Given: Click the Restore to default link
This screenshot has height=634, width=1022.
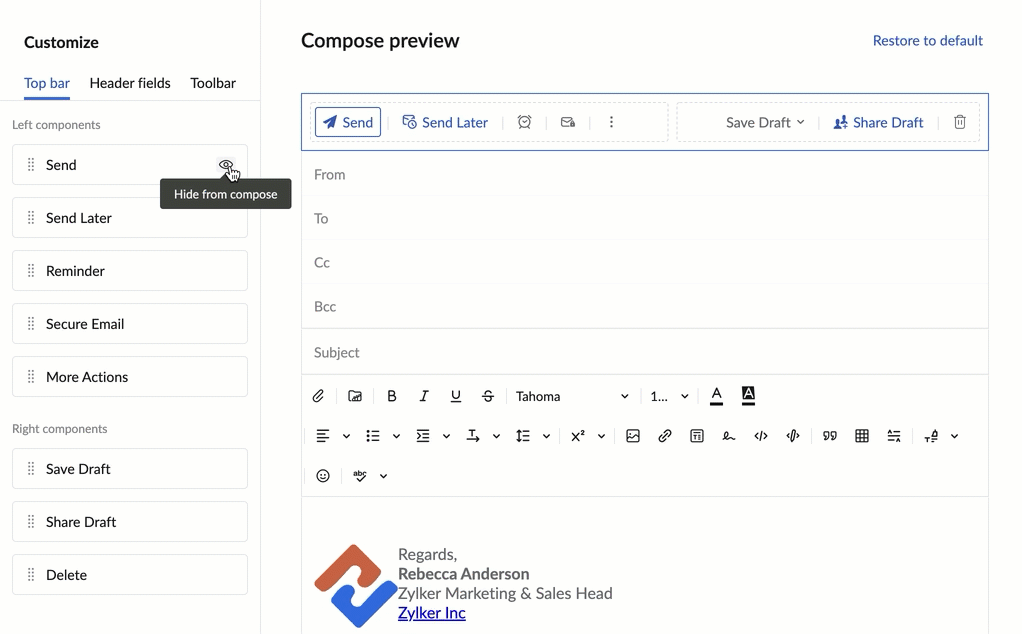Looking at the screenshot, I should click(x=927, y=40).
